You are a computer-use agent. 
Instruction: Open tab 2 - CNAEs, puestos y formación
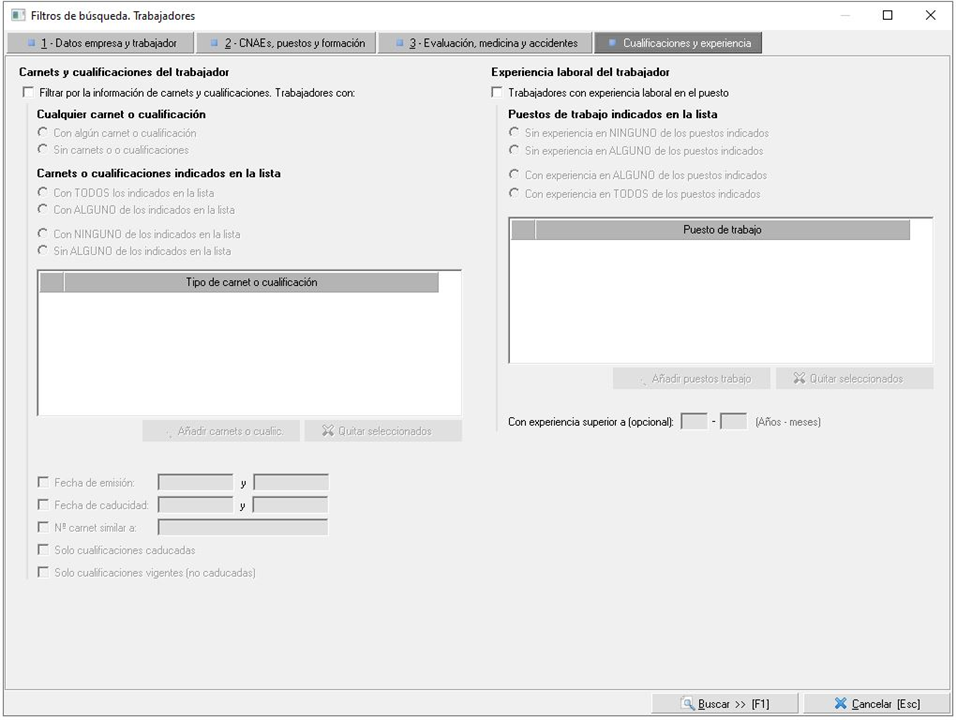286,43
